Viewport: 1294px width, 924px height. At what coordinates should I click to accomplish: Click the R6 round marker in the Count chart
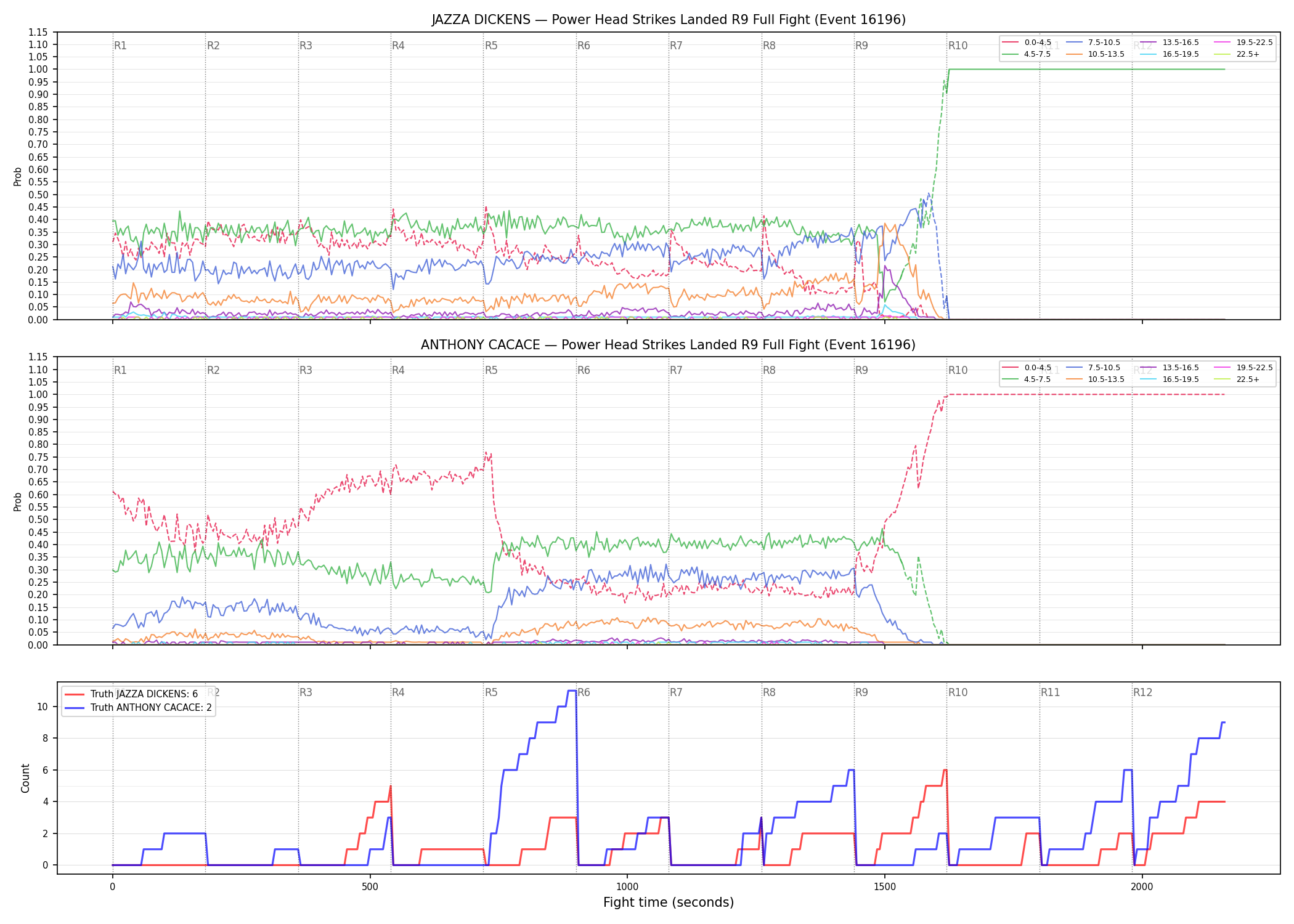pos(584,692)
